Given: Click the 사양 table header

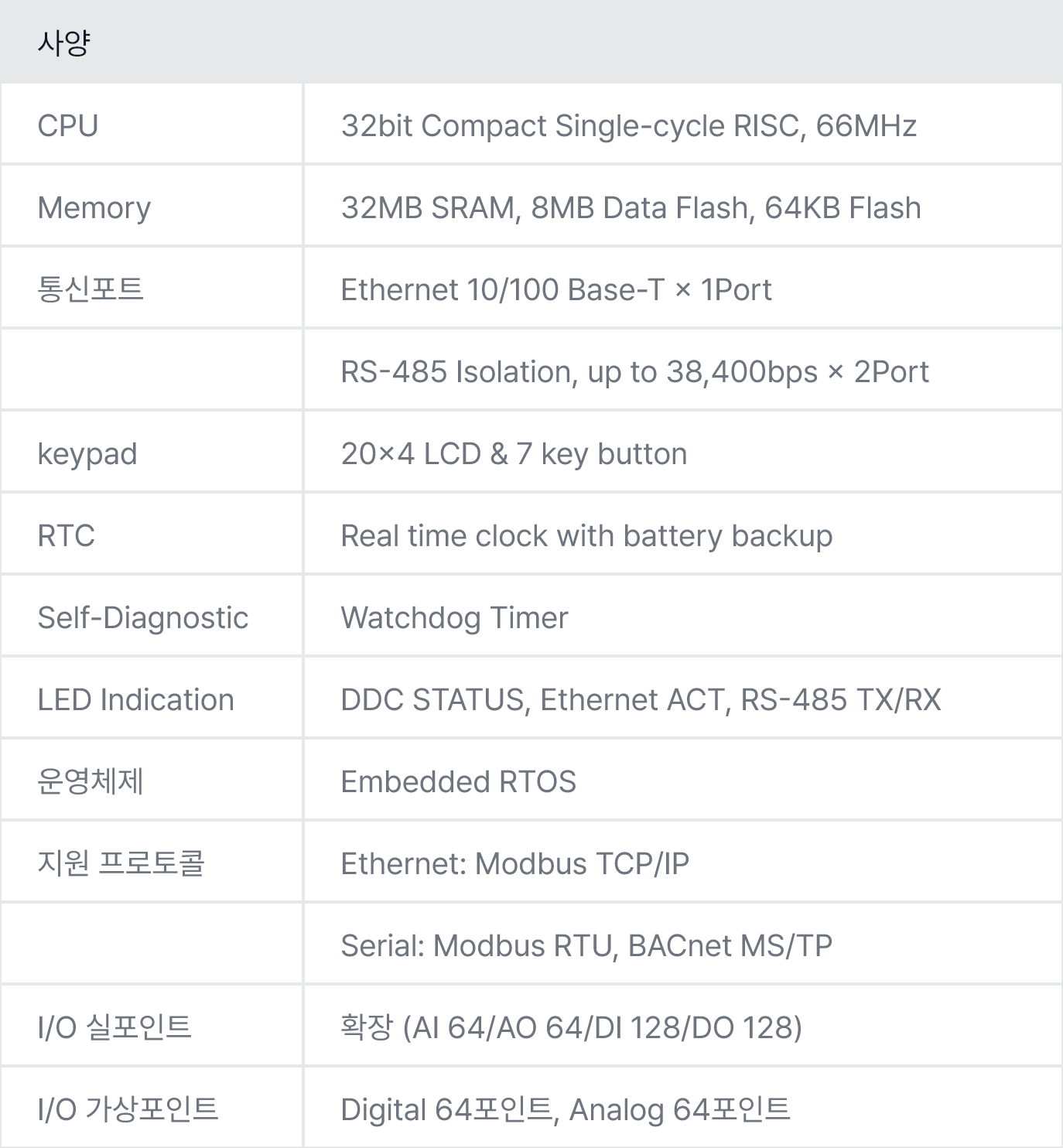Looking at the screenshot, I should (x=63, y=43).
